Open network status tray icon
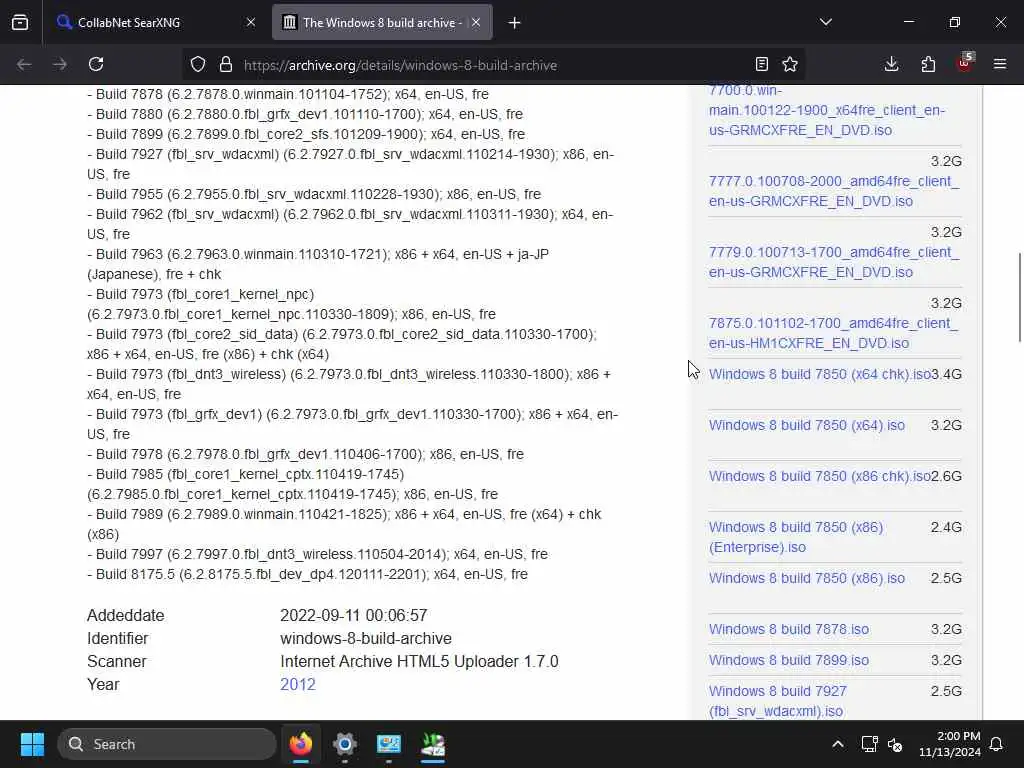Image resolution: width=1024 pixels, height=768 pixels. tap(869, 744)
